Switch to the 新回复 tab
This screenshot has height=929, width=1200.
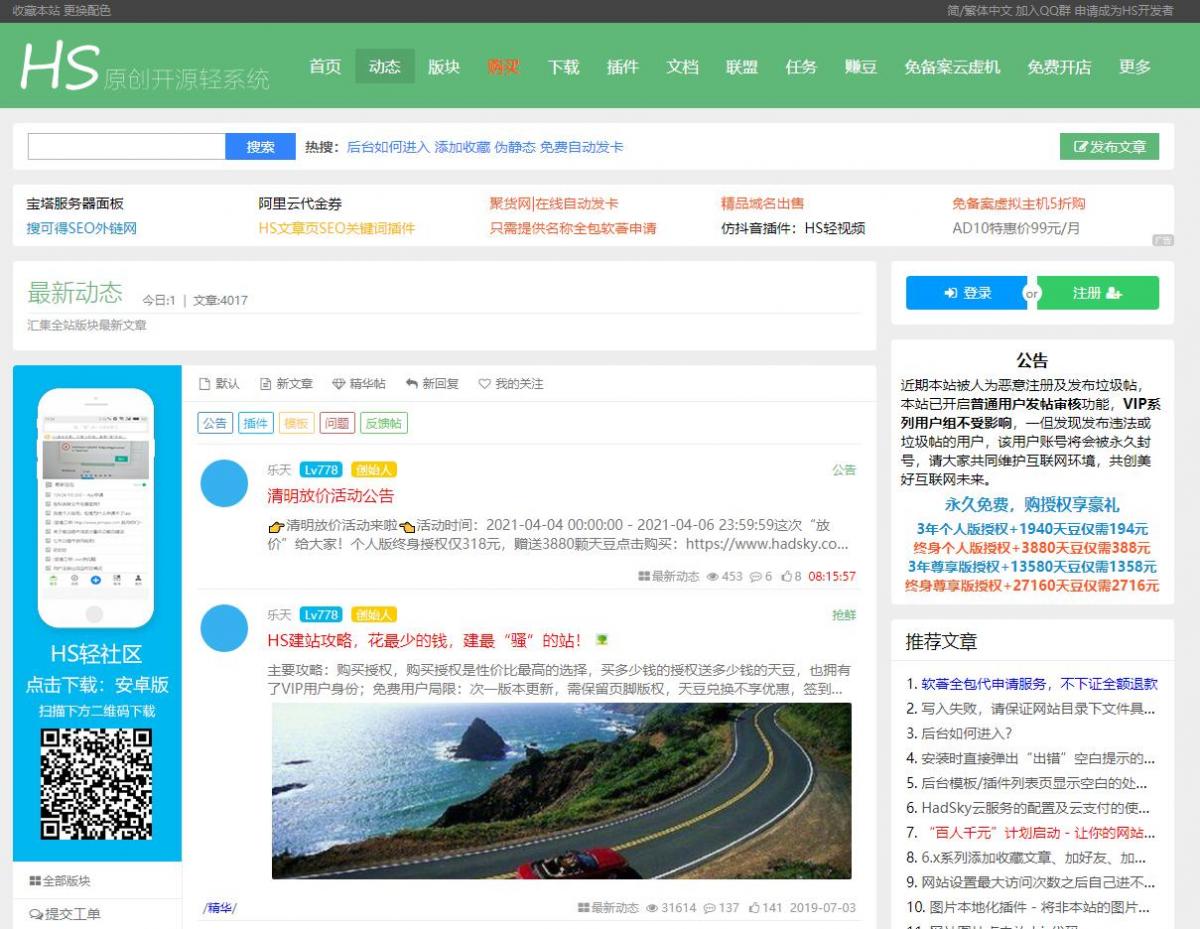(432, 384)
